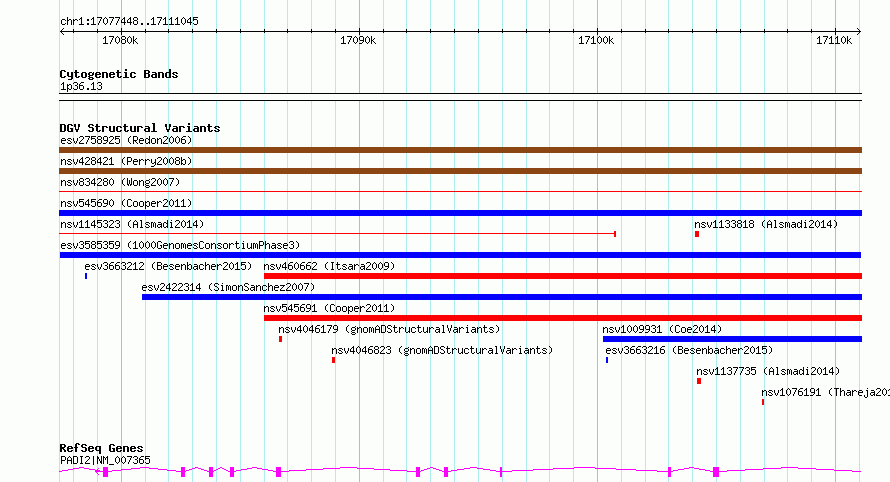Click the 17100k ruler tick label
The image size is (890, 482).
596,40
